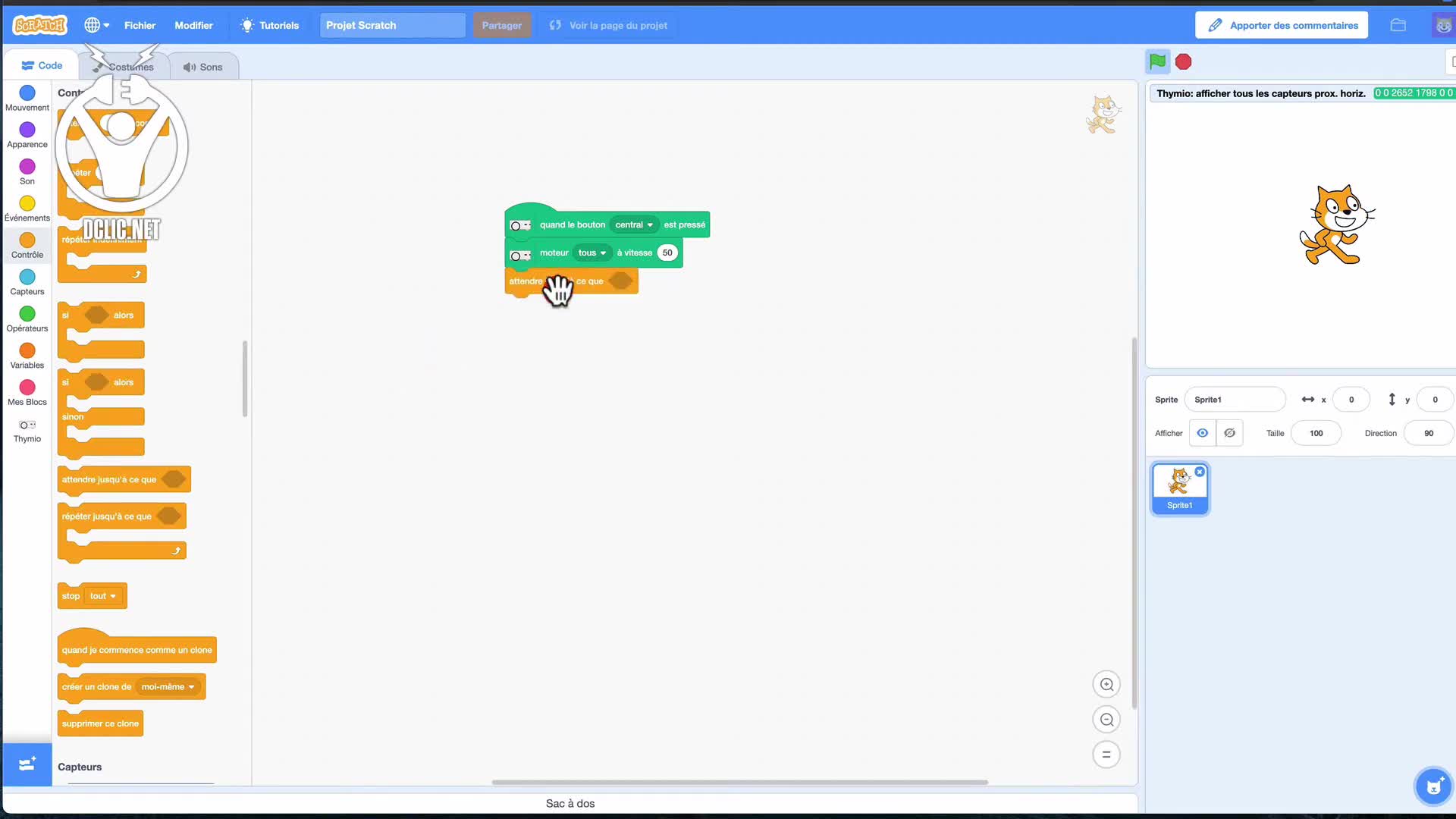Image resolution: width=1456 pixels, height=819 pixels.
Task: Select the Thymio block category
Action: point(27,430)
